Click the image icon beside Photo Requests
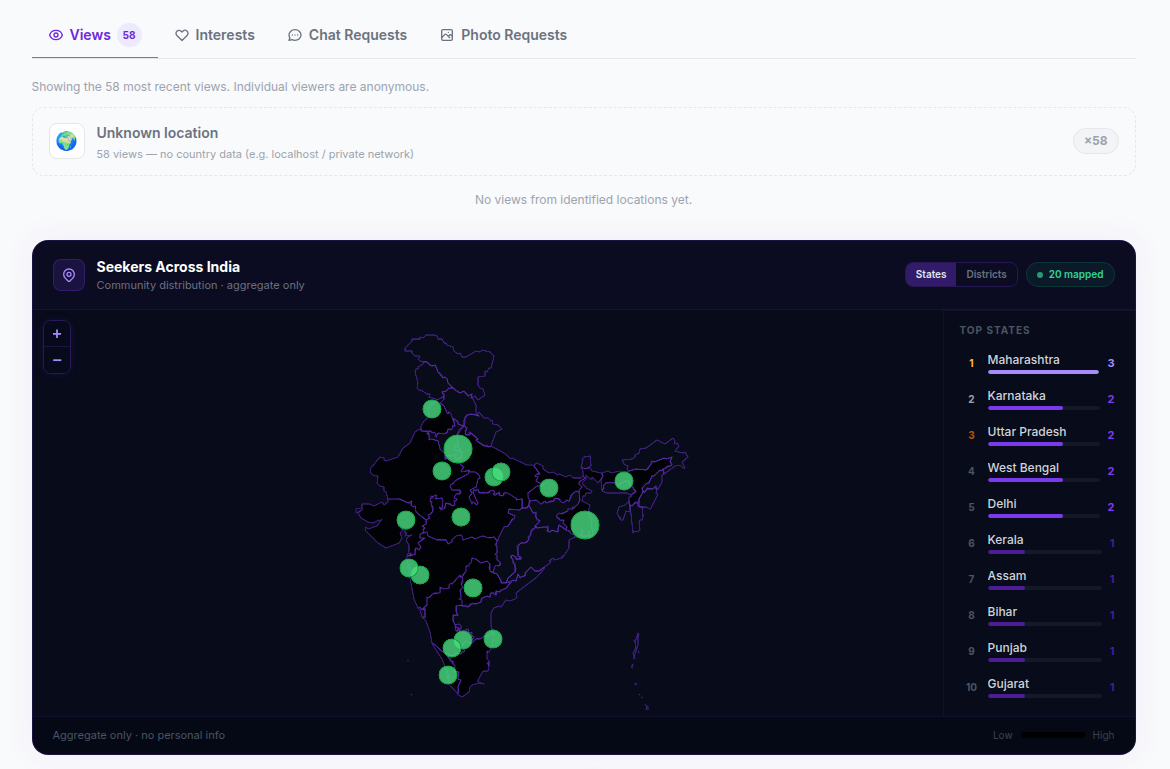The height and width of the screenshot is (769, 1170). 447,35
